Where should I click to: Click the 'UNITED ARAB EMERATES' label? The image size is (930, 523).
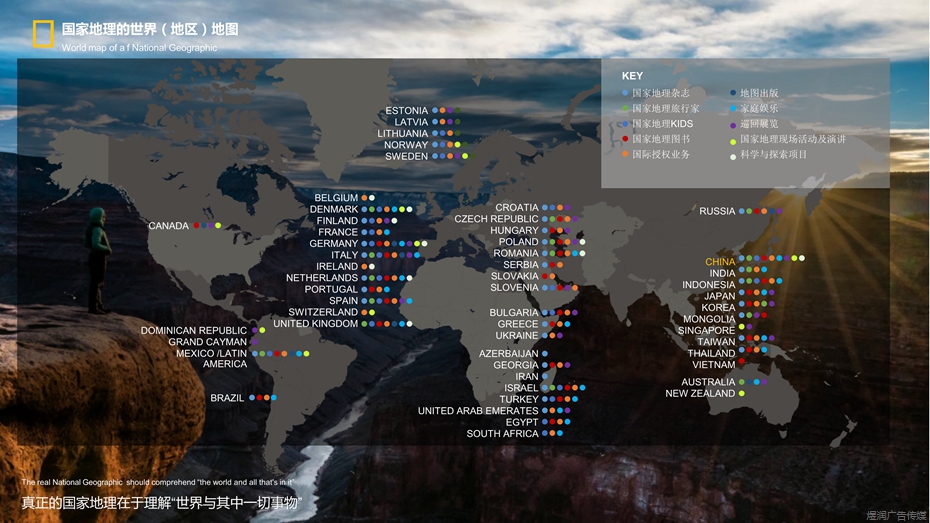[x=478, y=411]
